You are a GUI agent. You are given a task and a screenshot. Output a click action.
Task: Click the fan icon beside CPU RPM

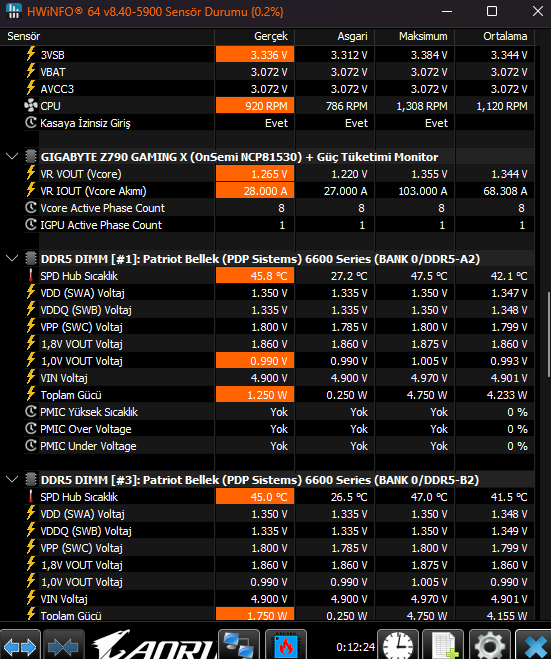coord(31,105)
